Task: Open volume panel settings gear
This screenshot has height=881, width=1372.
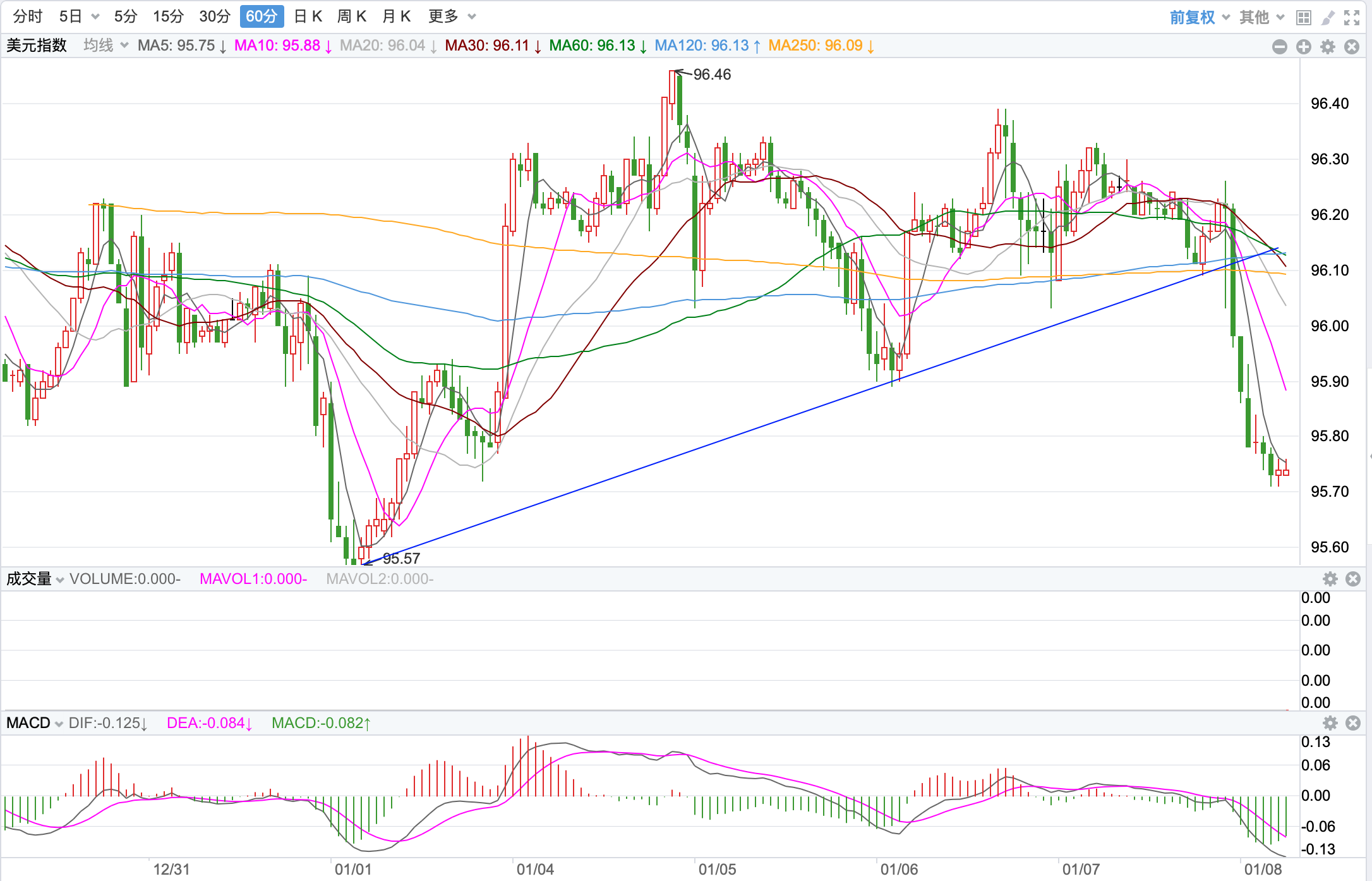Action: coord(1330,579)
